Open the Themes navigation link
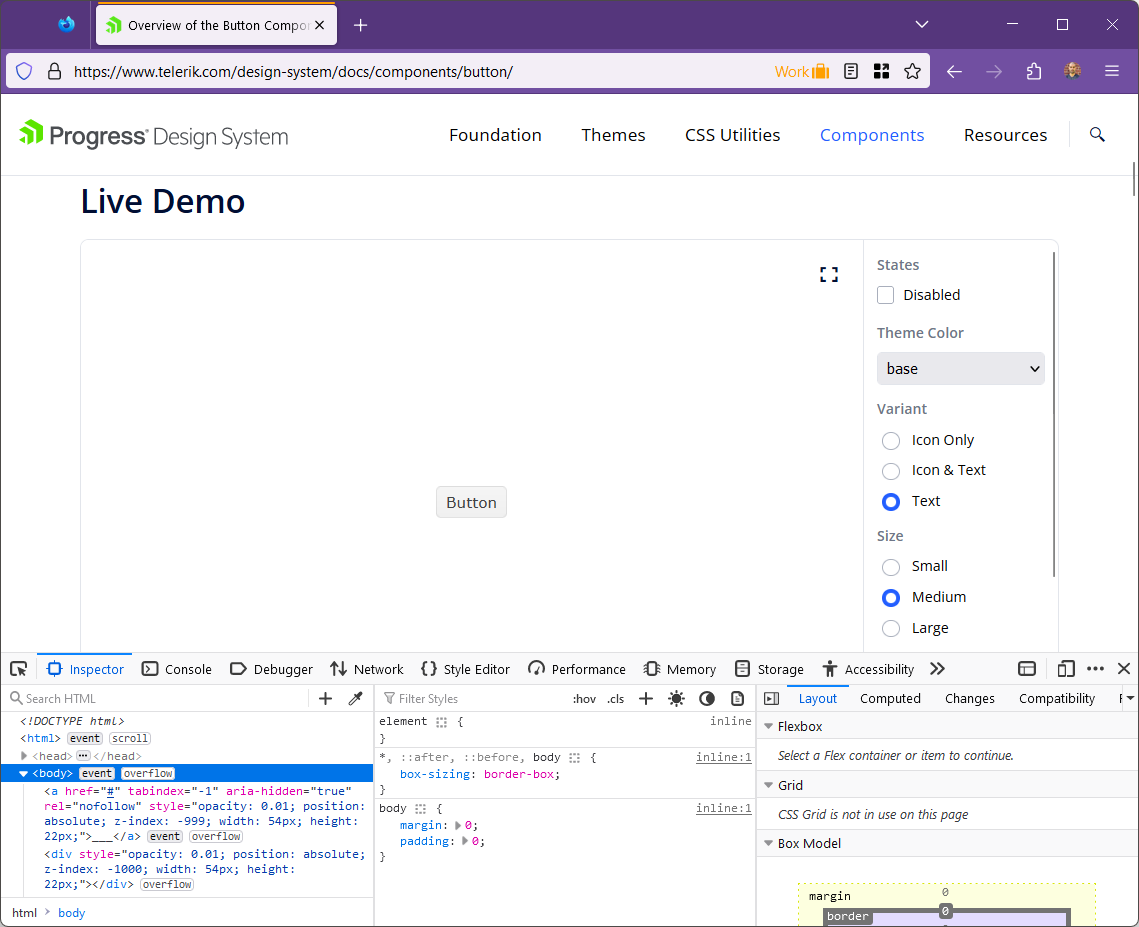The image size is (1139, 927). (x=613, y=135)
